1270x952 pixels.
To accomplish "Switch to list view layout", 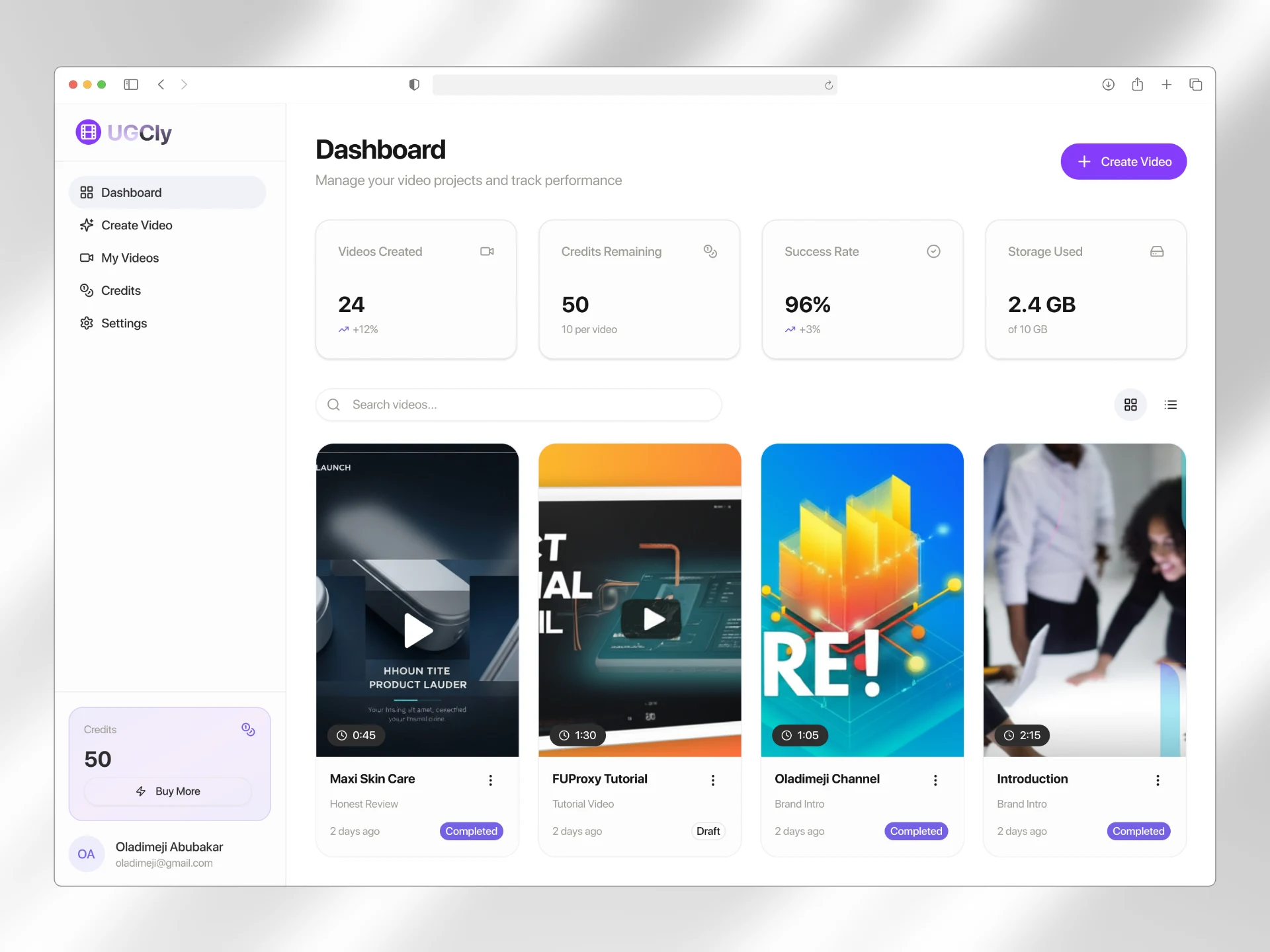I will [1170, 405].
